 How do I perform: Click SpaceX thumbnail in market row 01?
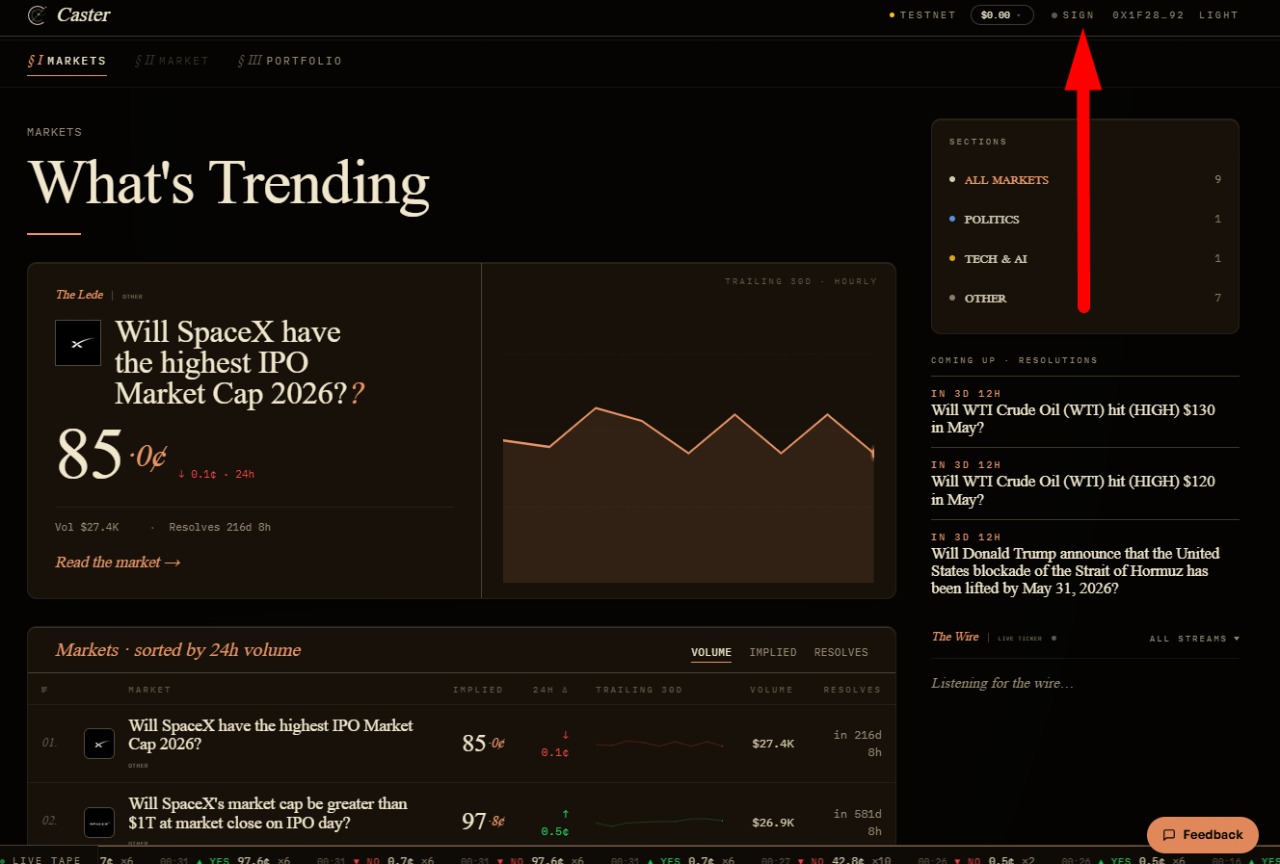[99, 743]
